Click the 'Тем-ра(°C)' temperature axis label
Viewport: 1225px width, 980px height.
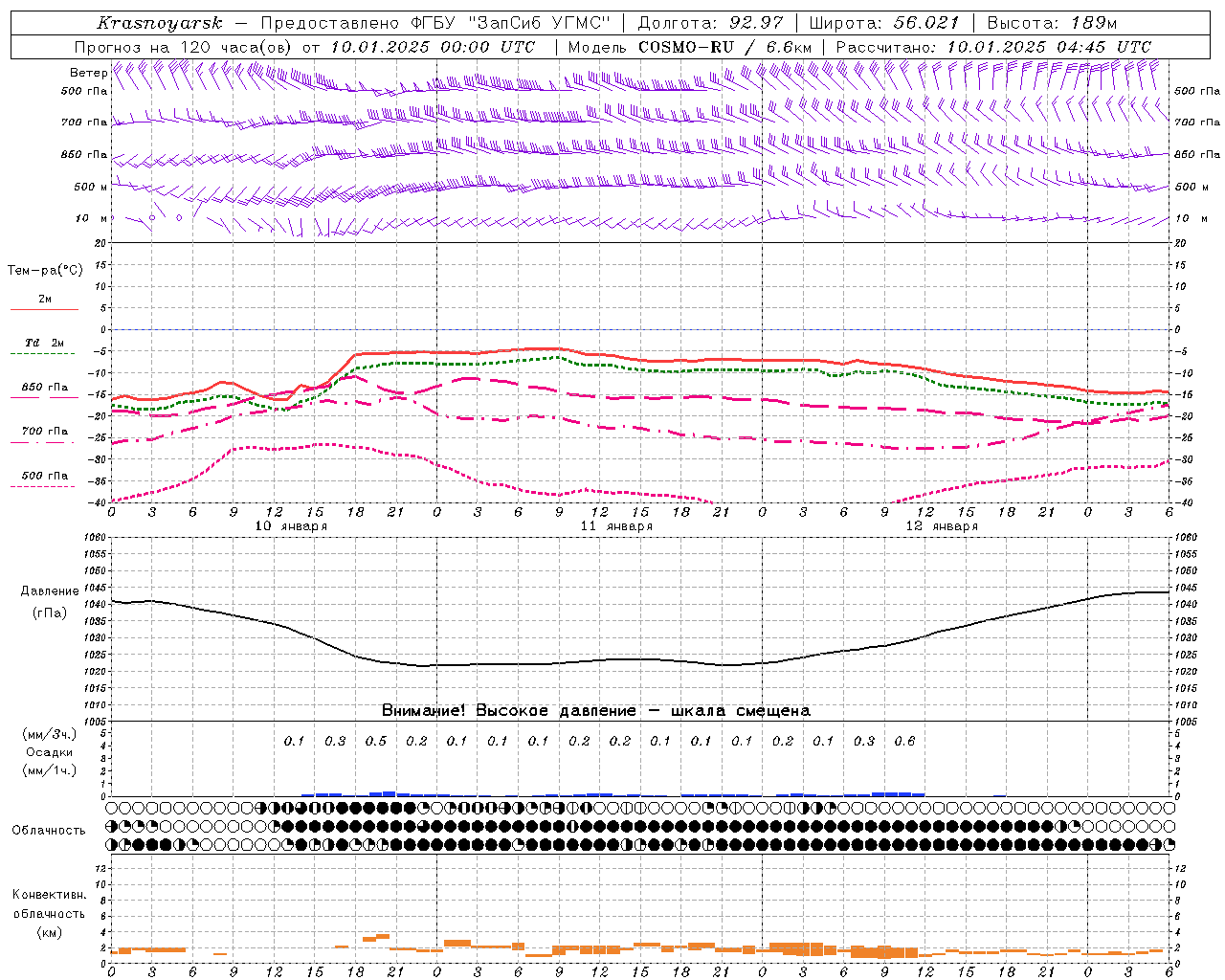click(x=45, y=271)
